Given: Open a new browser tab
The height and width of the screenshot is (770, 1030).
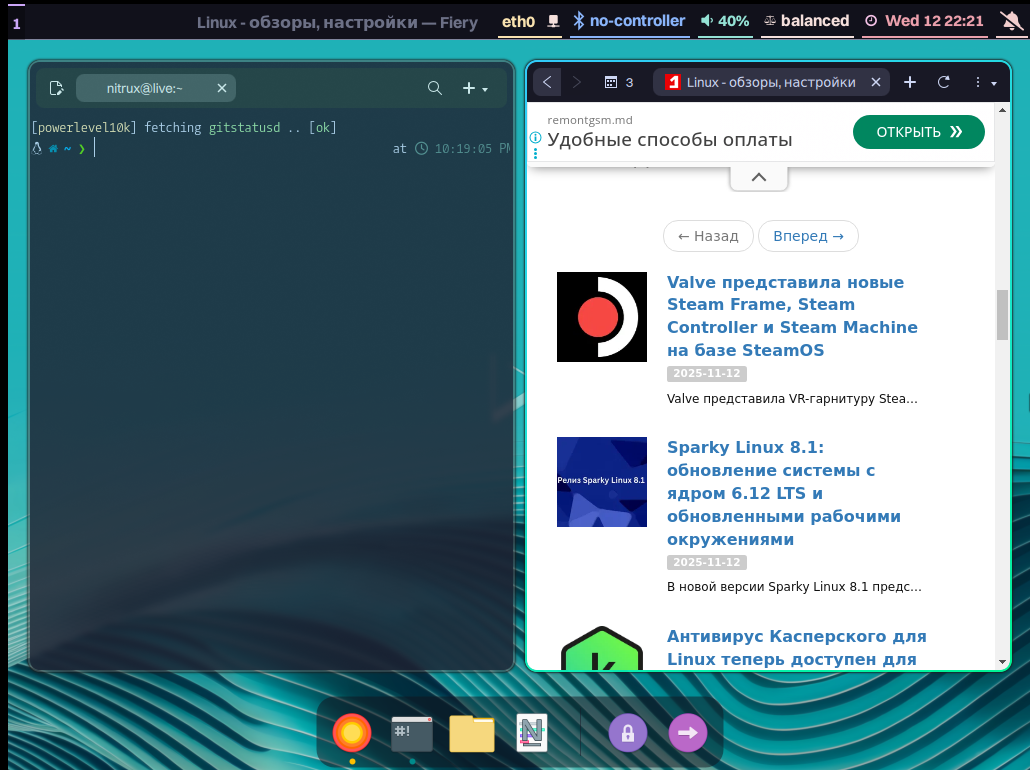Looking at the screenshot, I should tap(910, 82).
